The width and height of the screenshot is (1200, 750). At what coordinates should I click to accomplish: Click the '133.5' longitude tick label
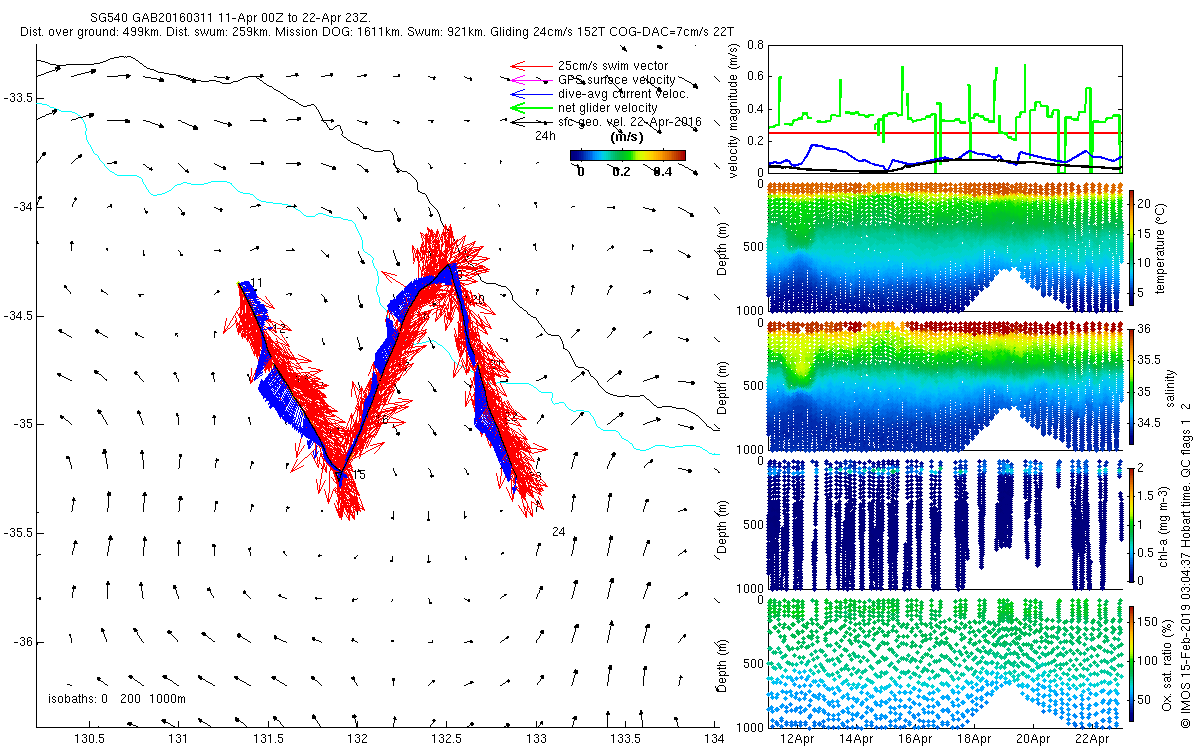(626, 739)
